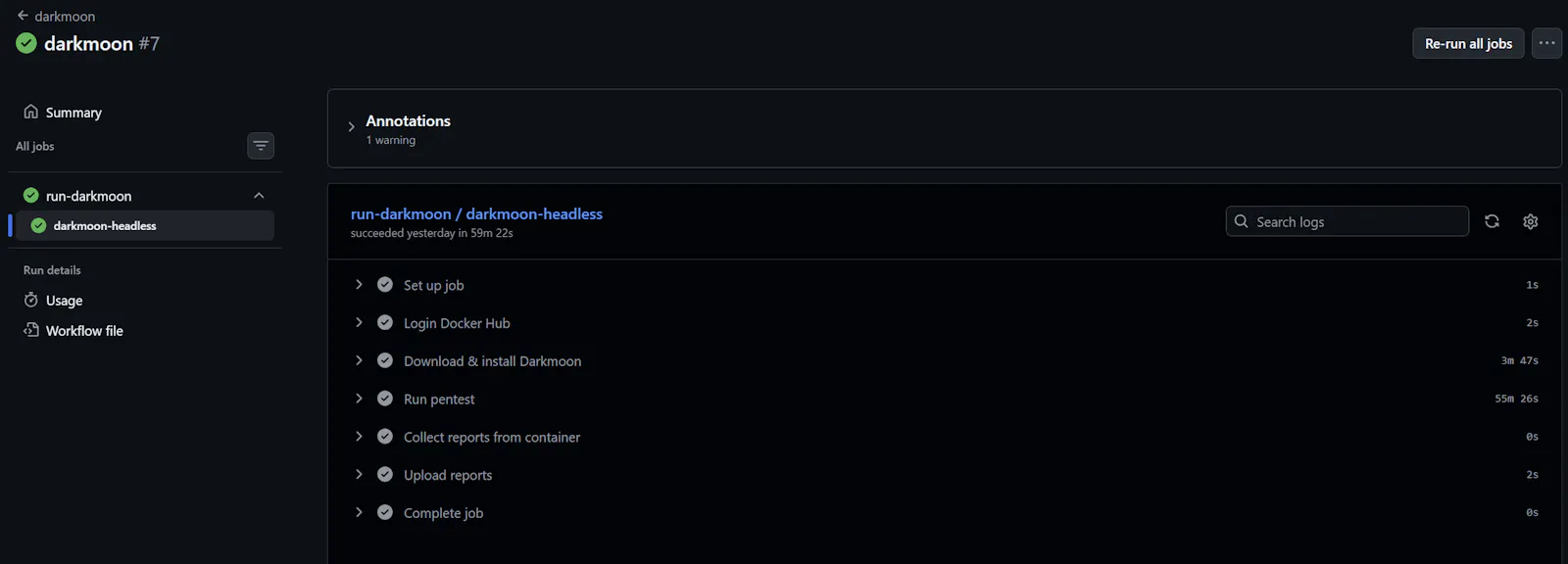The width and height of the screenshot is (1568, 564).
Task: Open the log settings gear menu
Action: tap(1531, 221)
